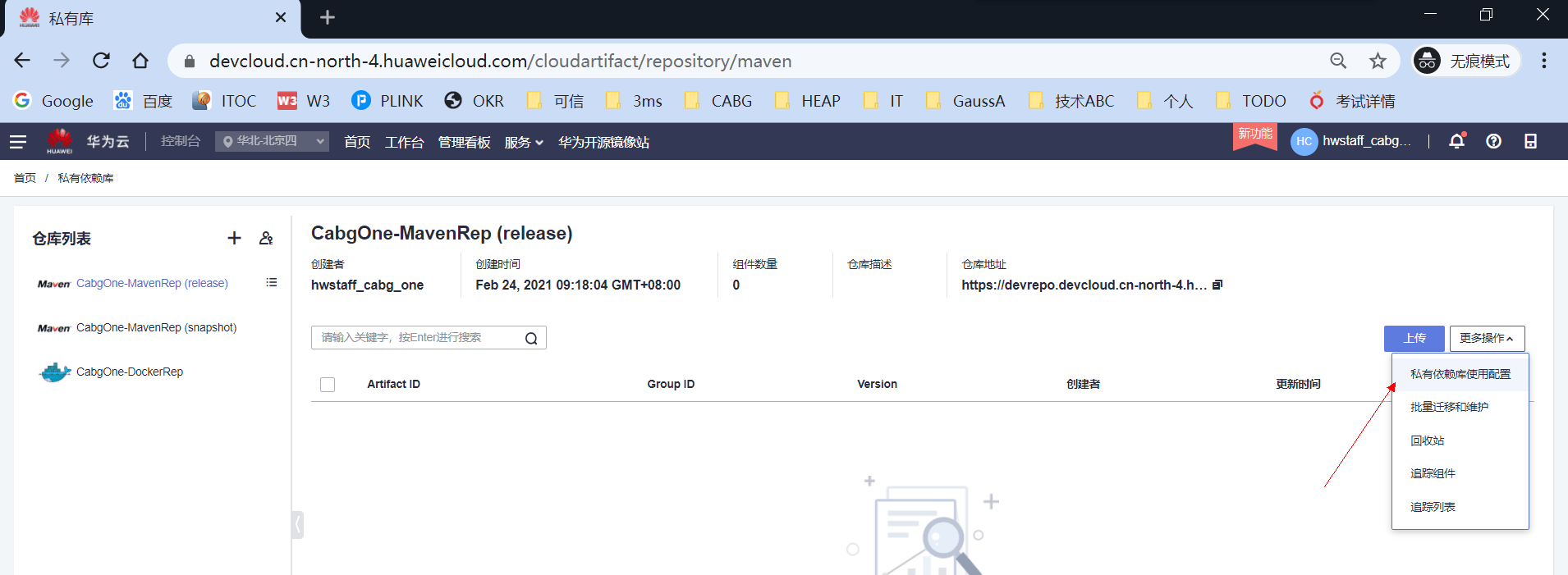Open the 百度 bookmark

[x=144, y=101]
